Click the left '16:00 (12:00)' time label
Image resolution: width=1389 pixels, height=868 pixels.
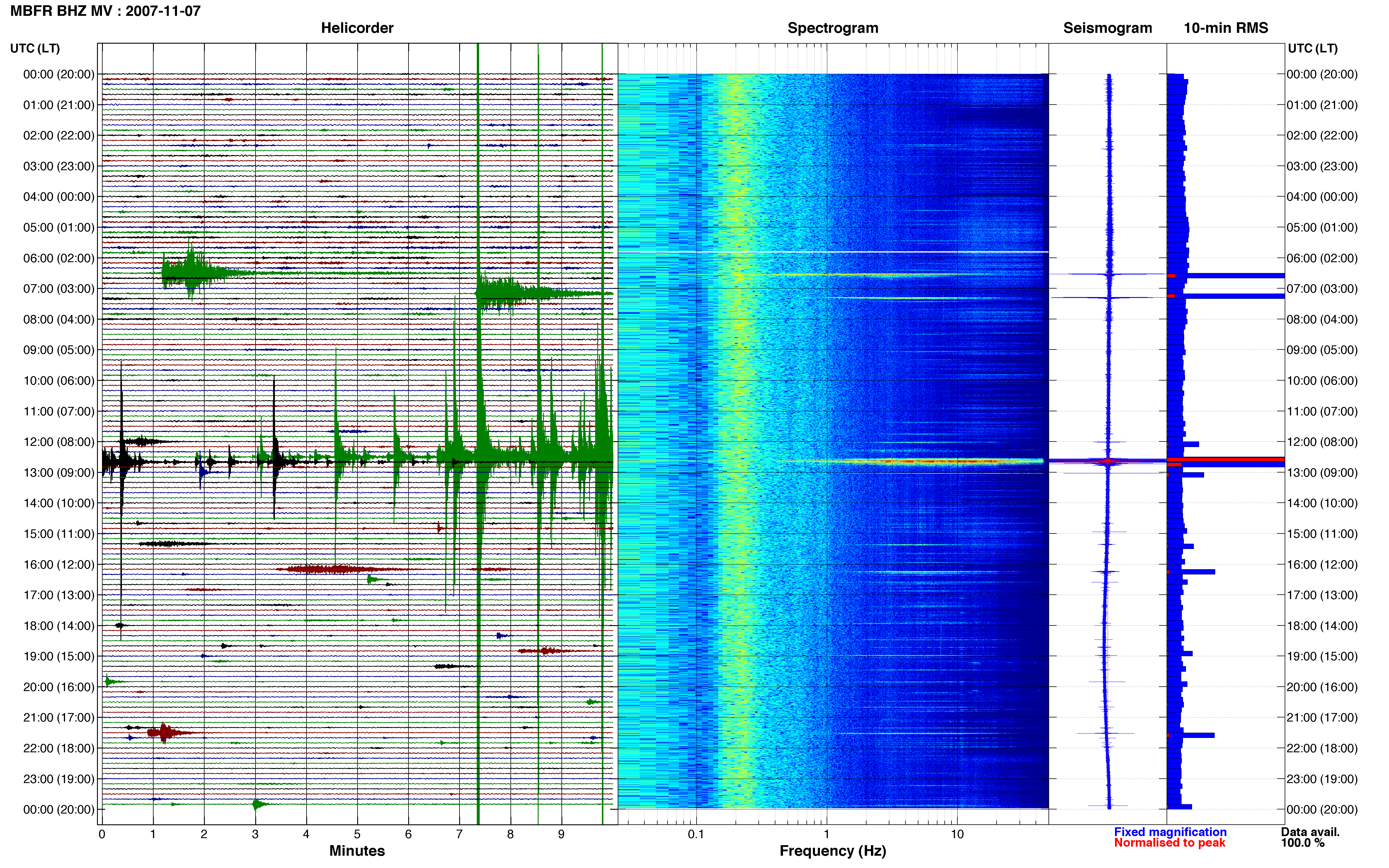(59, 564)
